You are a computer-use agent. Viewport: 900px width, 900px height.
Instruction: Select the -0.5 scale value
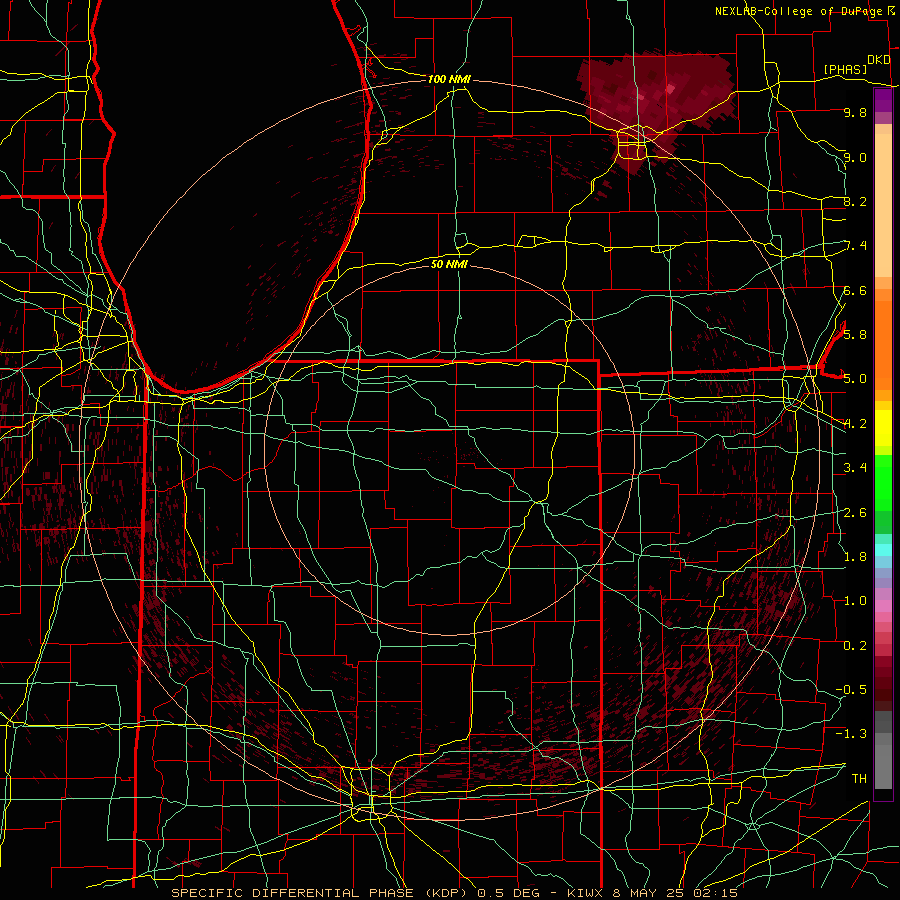point(851,689)
